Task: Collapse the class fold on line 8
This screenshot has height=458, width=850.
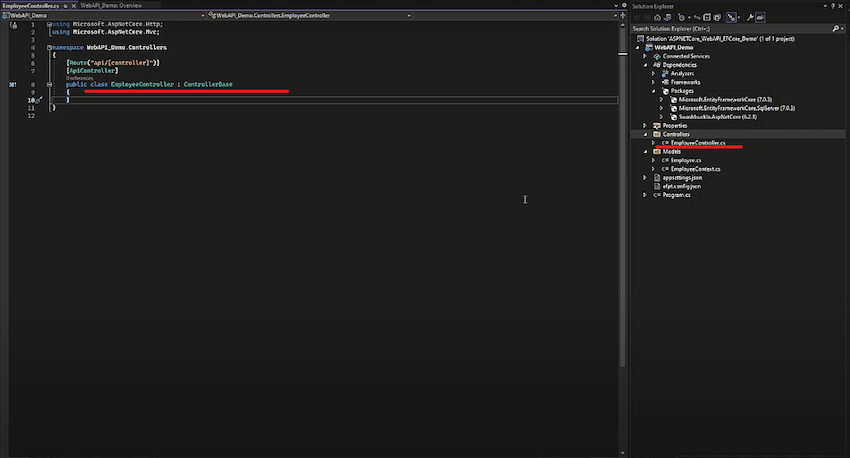Action: coord(49,85)
